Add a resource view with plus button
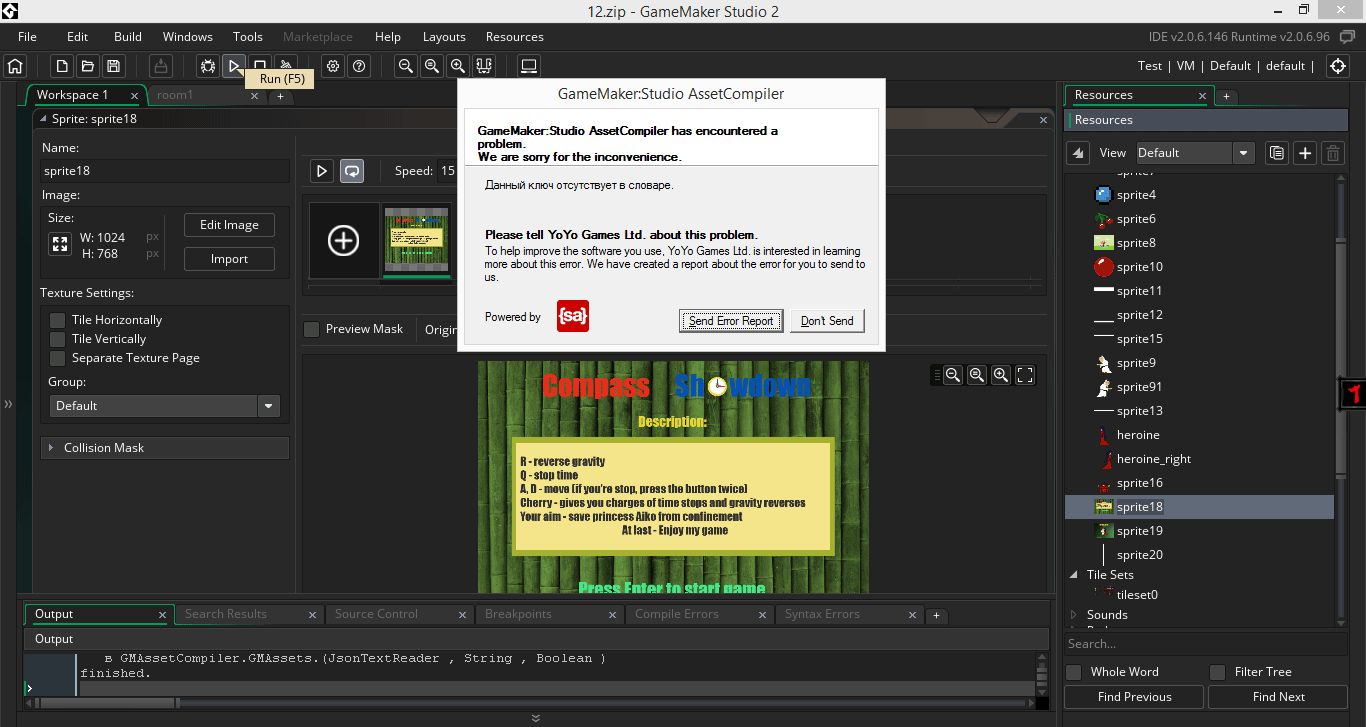1366x727 pixels. (1305, 153)
